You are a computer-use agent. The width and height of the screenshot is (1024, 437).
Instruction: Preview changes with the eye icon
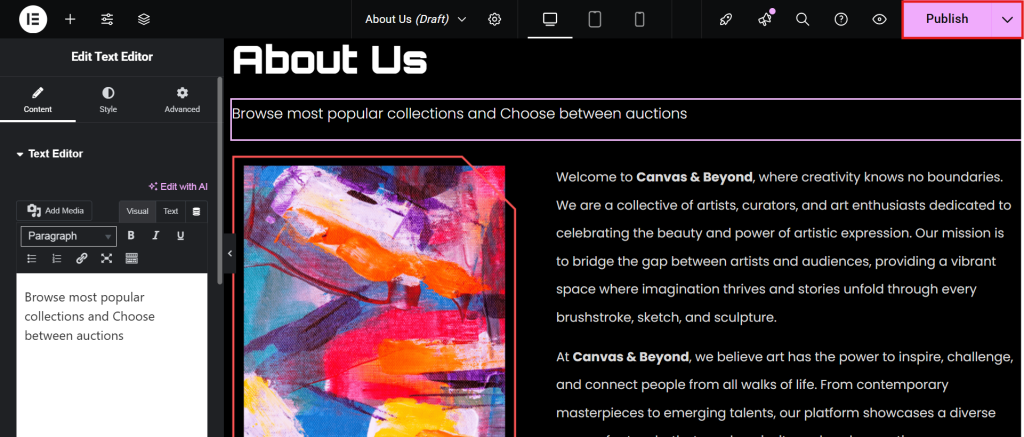point(879,19)
